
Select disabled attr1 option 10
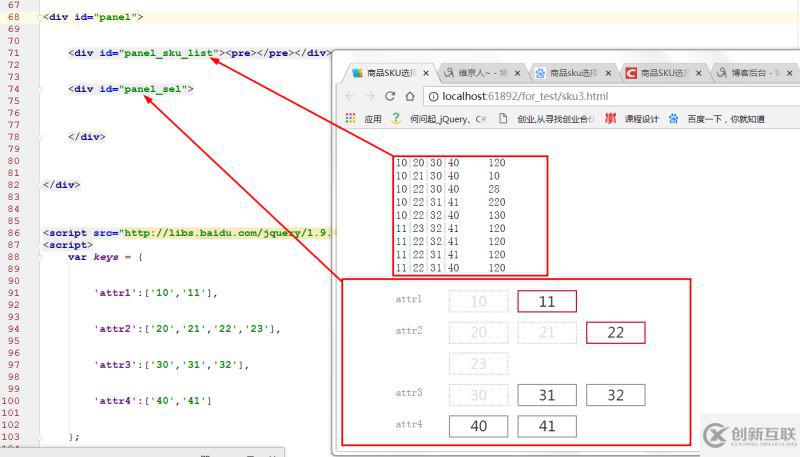click(x=479, y=301)
